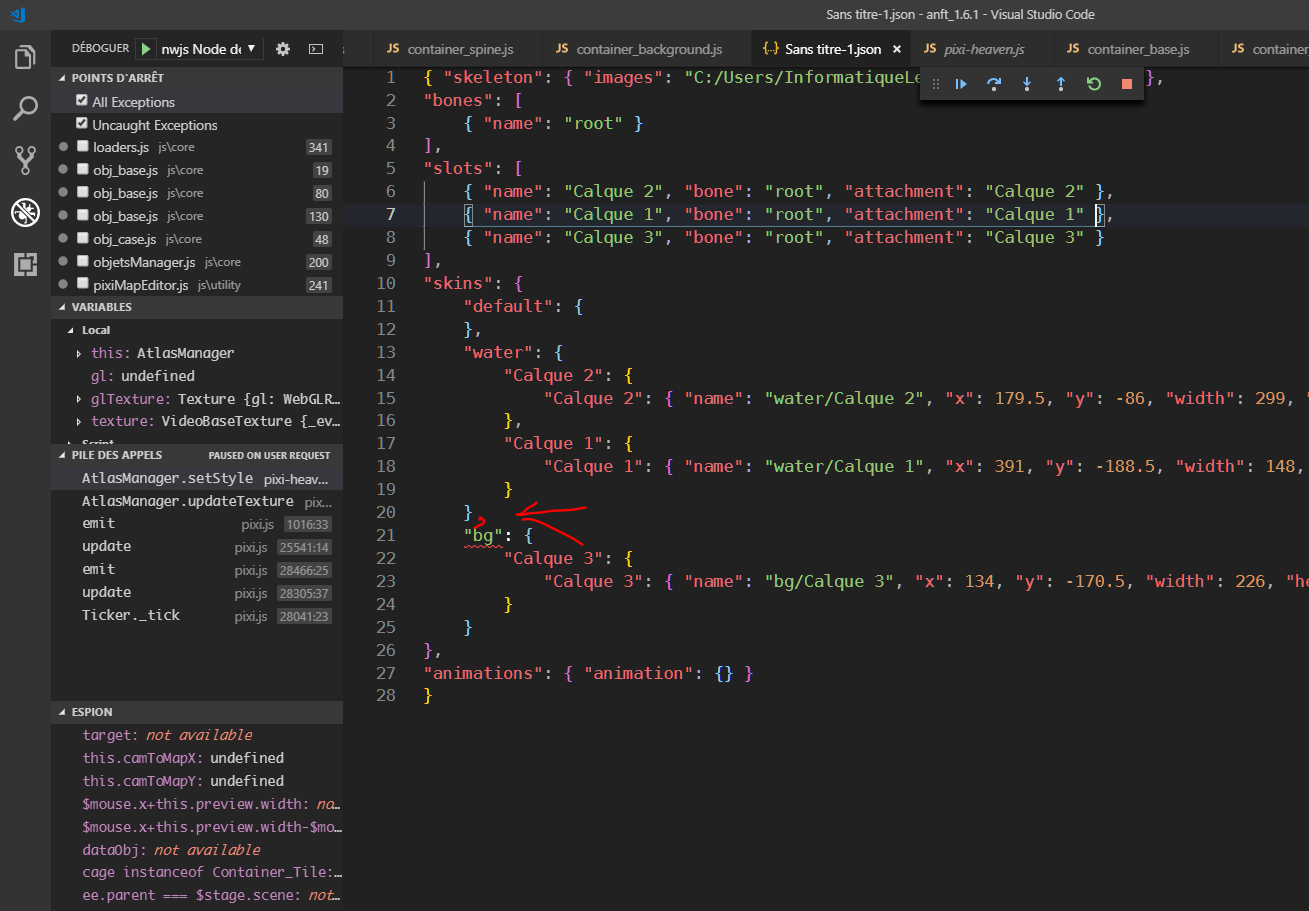Select the 'ee.parent === $stage.scene' watch
This screenshot has height=911, width=1309.
coord(197,896)
